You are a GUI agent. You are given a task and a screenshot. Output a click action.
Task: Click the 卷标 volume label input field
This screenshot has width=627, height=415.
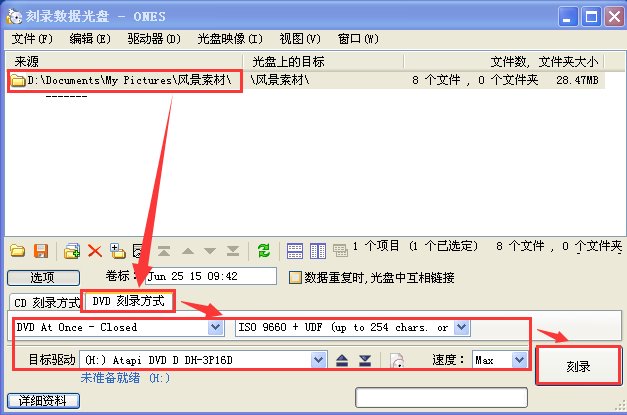click(x=211, y=276)
